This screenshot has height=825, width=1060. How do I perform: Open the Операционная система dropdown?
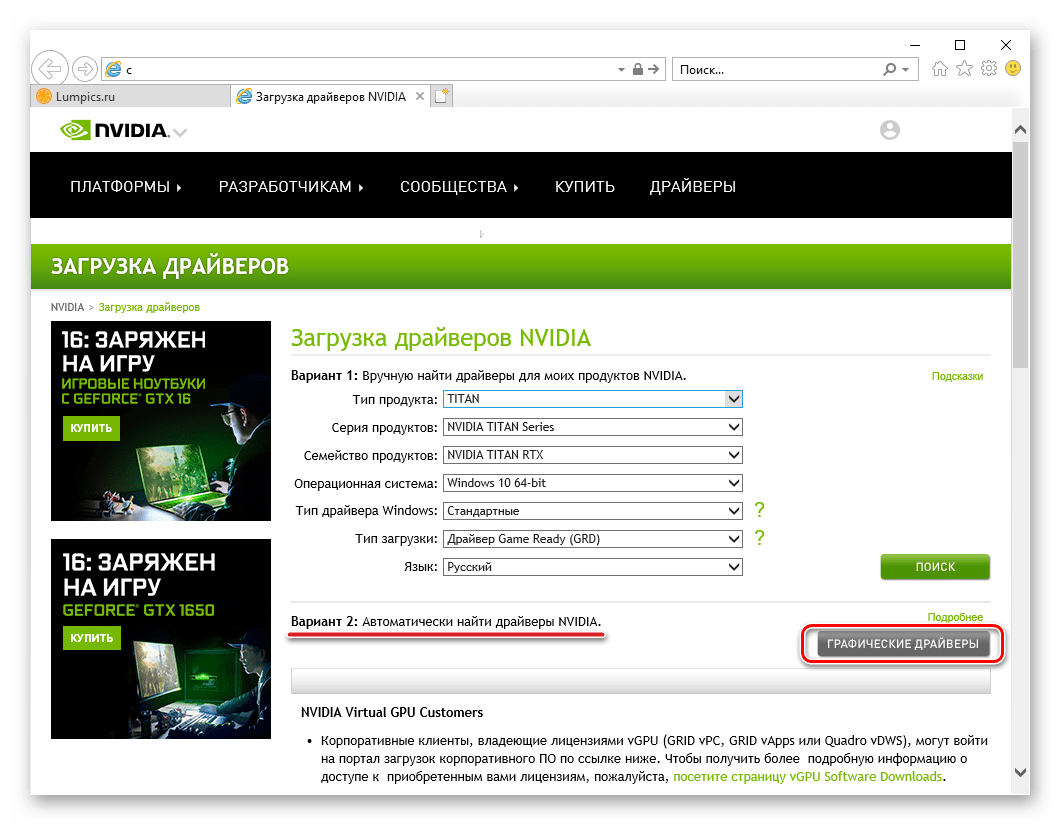tap(593, 483)
